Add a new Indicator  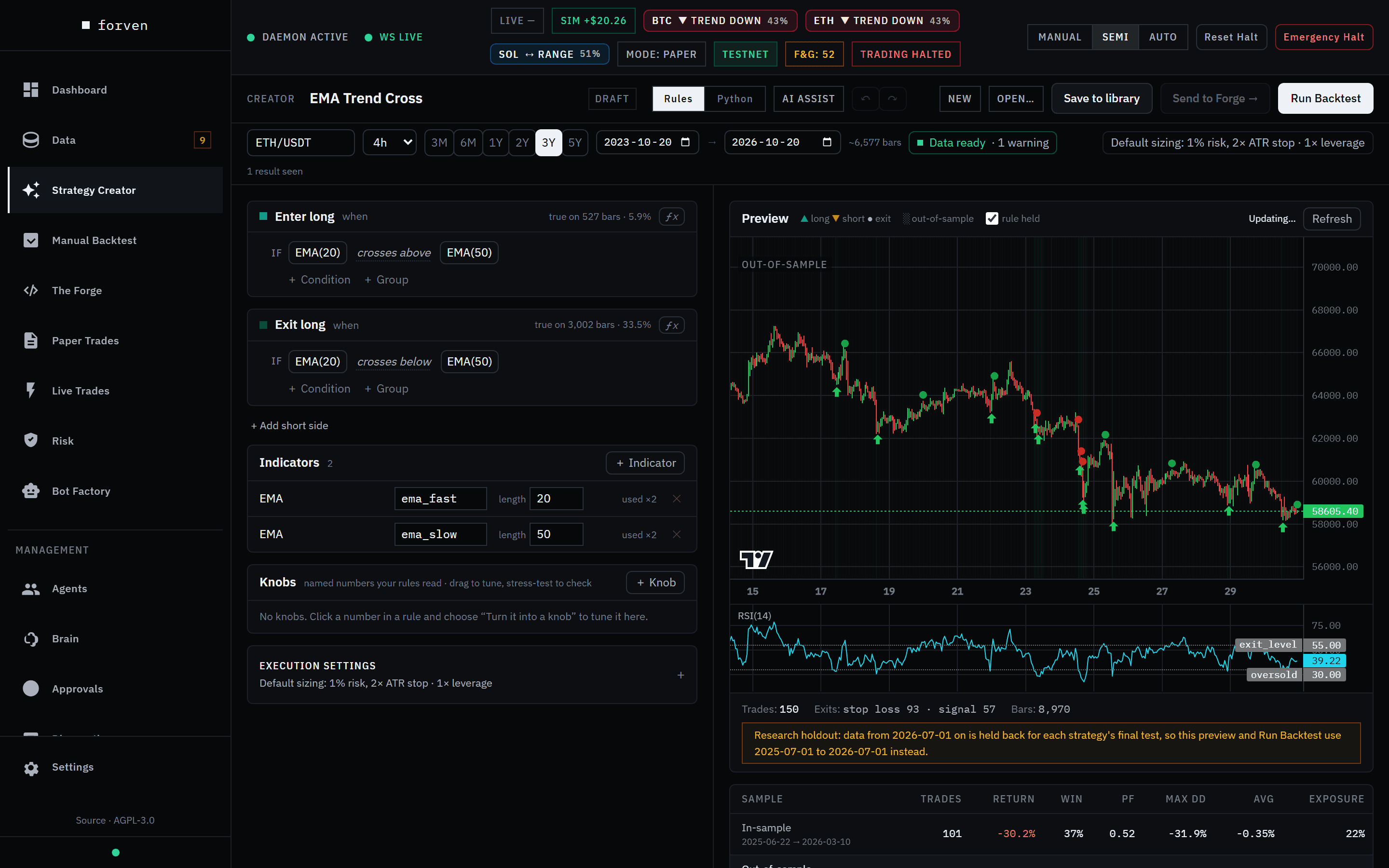[x=645, y=463]
